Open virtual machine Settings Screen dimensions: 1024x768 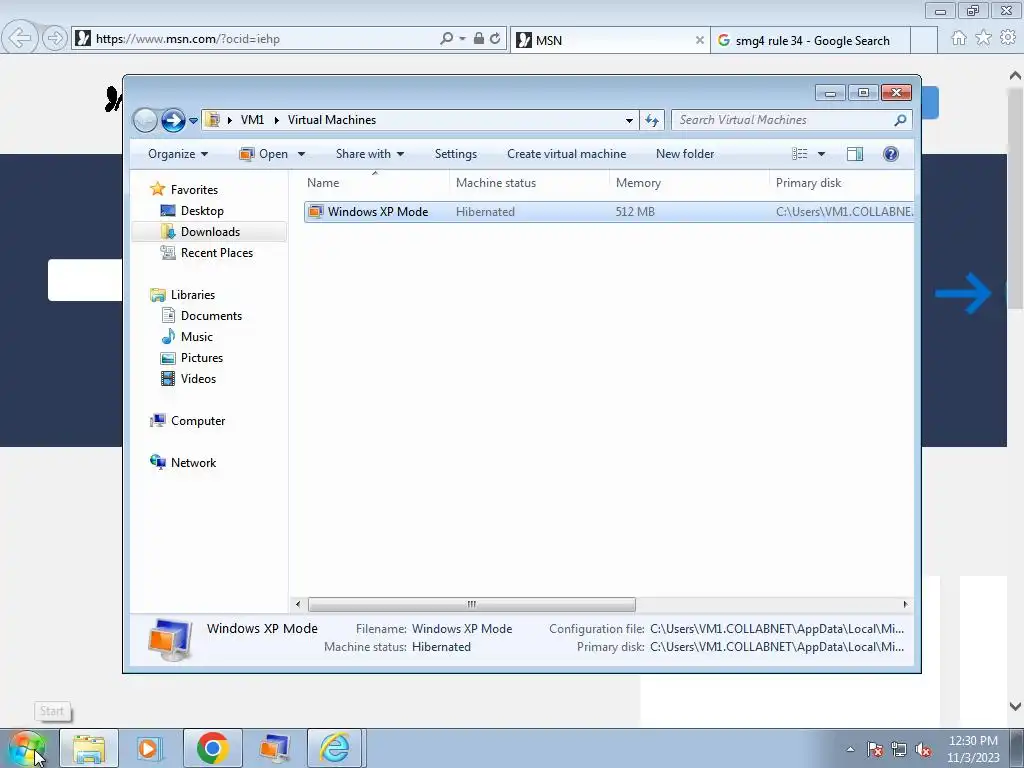tap(456, 154)
